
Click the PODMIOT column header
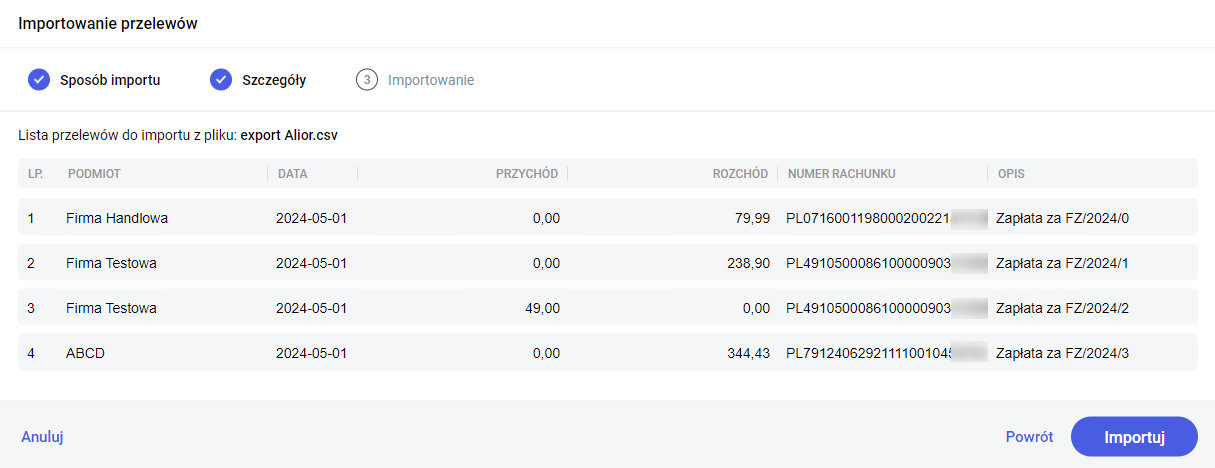pyautogui.click(x=94, y=174)
